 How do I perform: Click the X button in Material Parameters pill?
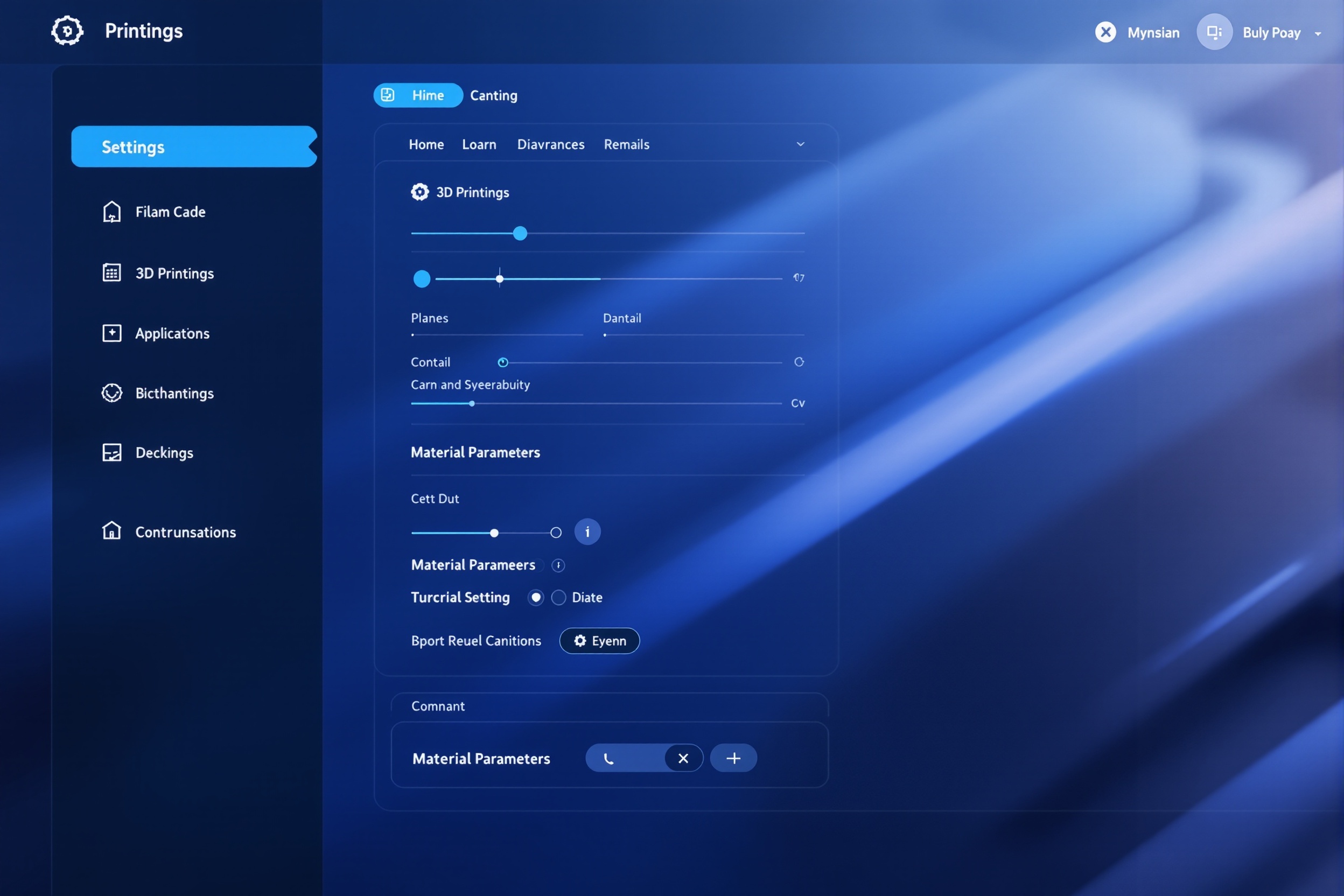pos(683,759)
